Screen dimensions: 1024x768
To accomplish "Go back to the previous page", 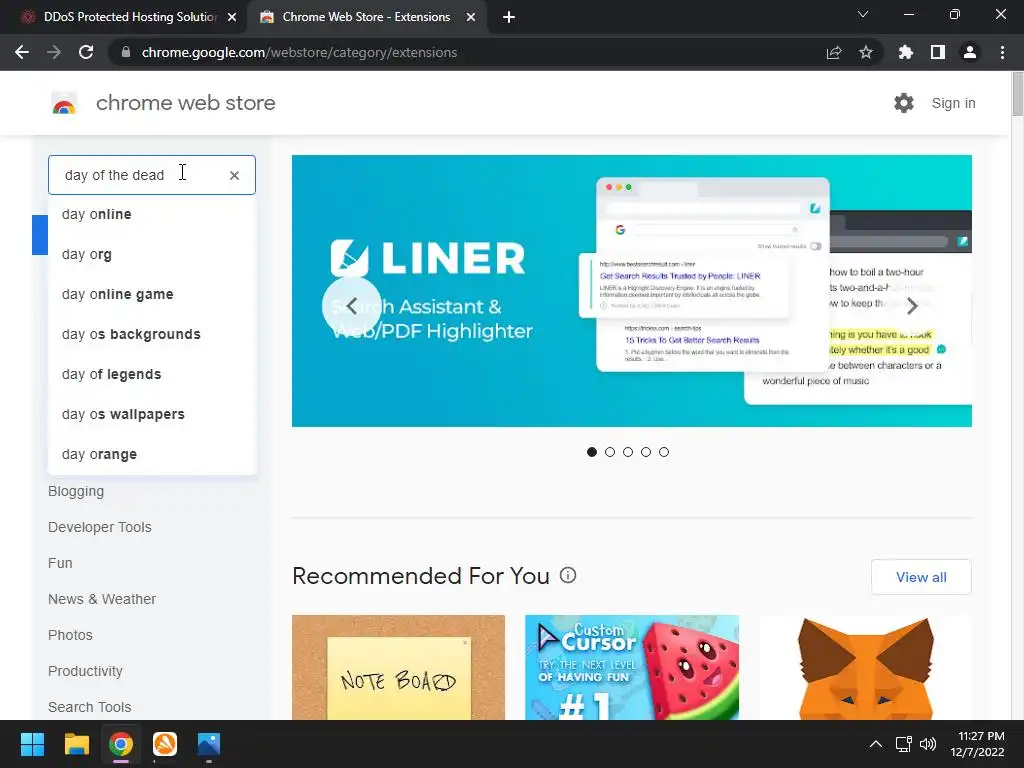I will pyautogui.click(x=22, y=52).
